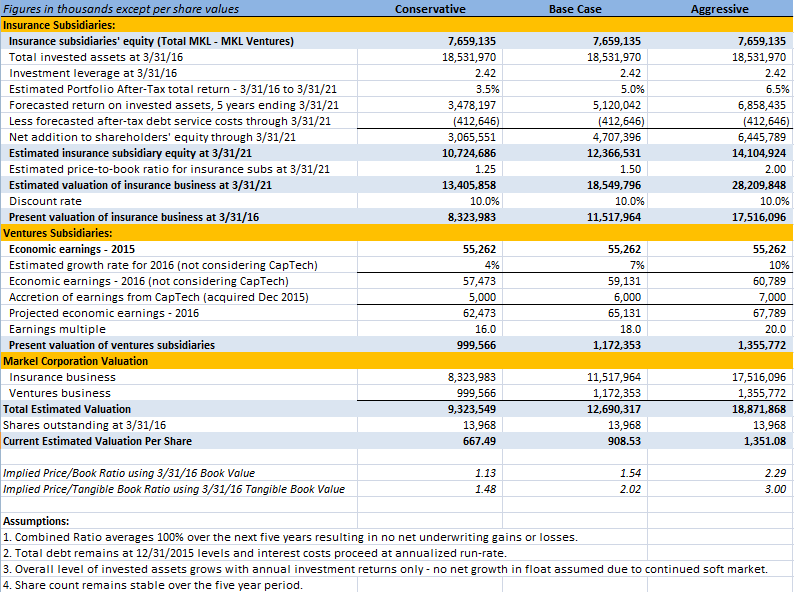Screen dimensions: 794x592
Task: Select the 2.00 price-to-book ratio cell
Action: coord(776,169)
